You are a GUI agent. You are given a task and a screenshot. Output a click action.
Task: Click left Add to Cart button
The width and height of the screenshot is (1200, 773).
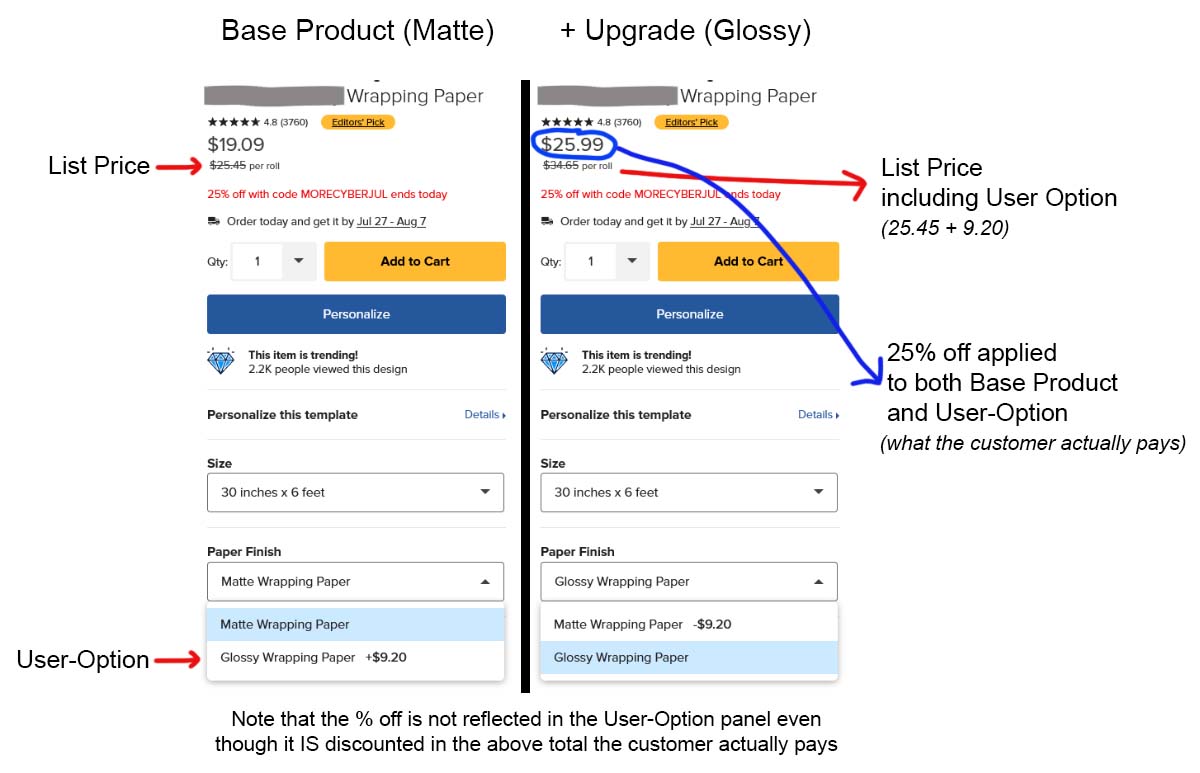(x=415, y=261)
